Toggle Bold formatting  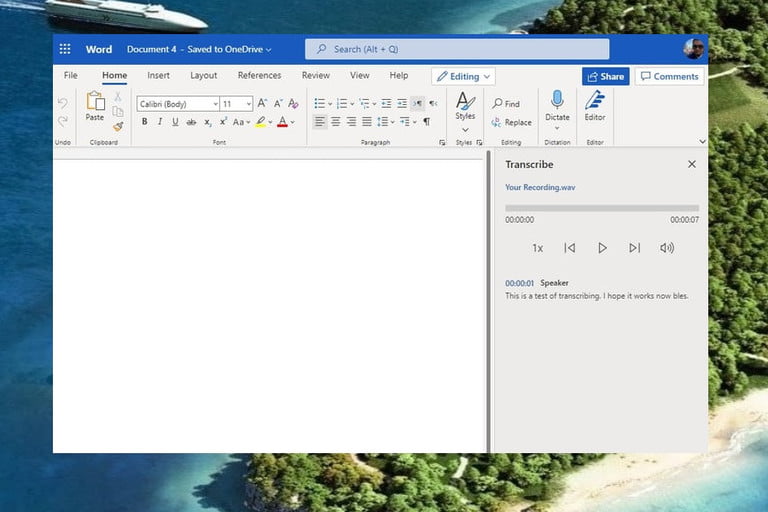[x=144, y=122]
